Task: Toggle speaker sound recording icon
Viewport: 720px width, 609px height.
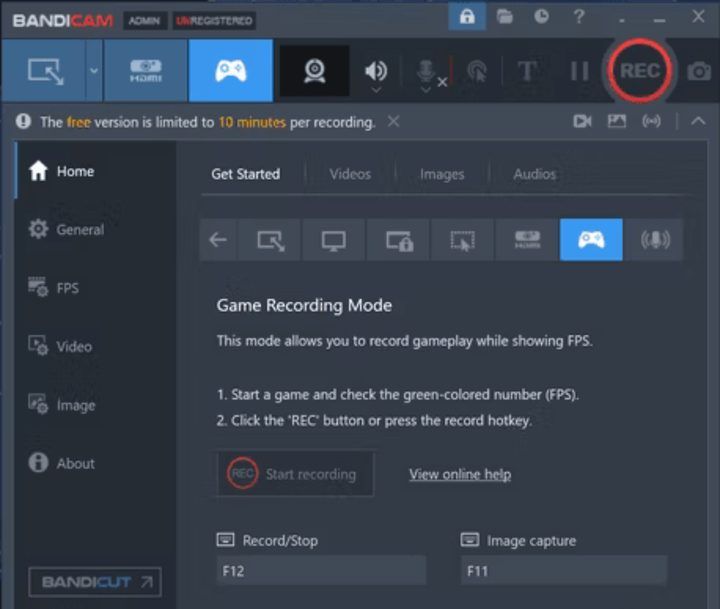Action: coord(376,70)
